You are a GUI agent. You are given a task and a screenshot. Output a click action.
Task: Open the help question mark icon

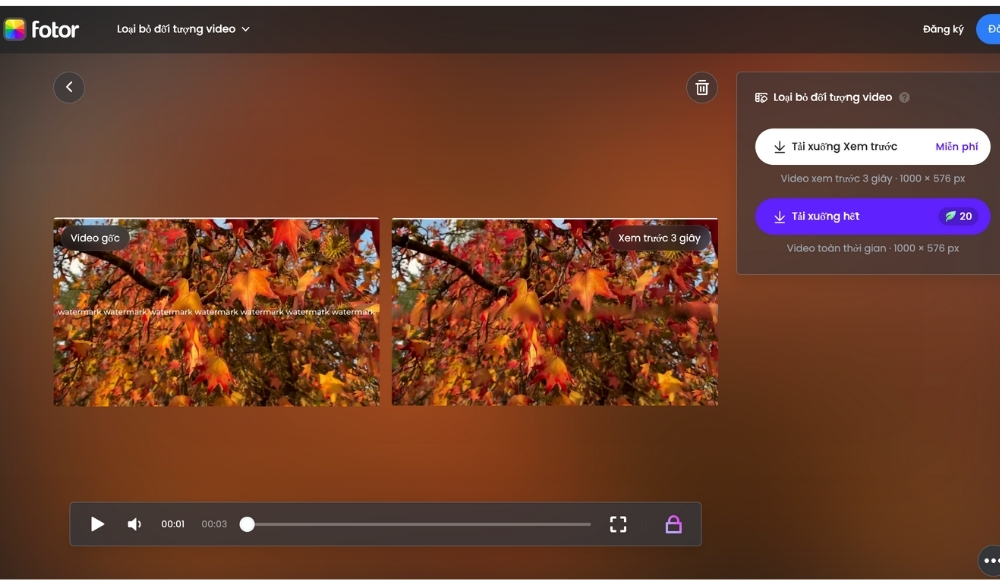coord(904,98)
